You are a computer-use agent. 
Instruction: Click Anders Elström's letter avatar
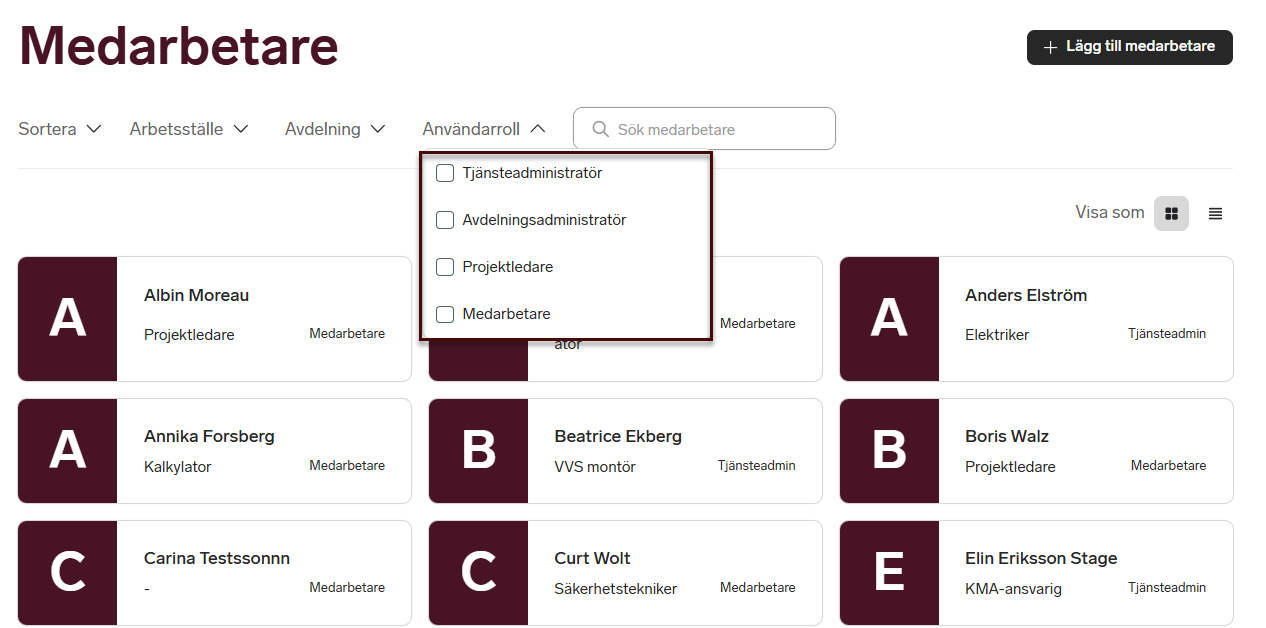(x=888, y=319)
